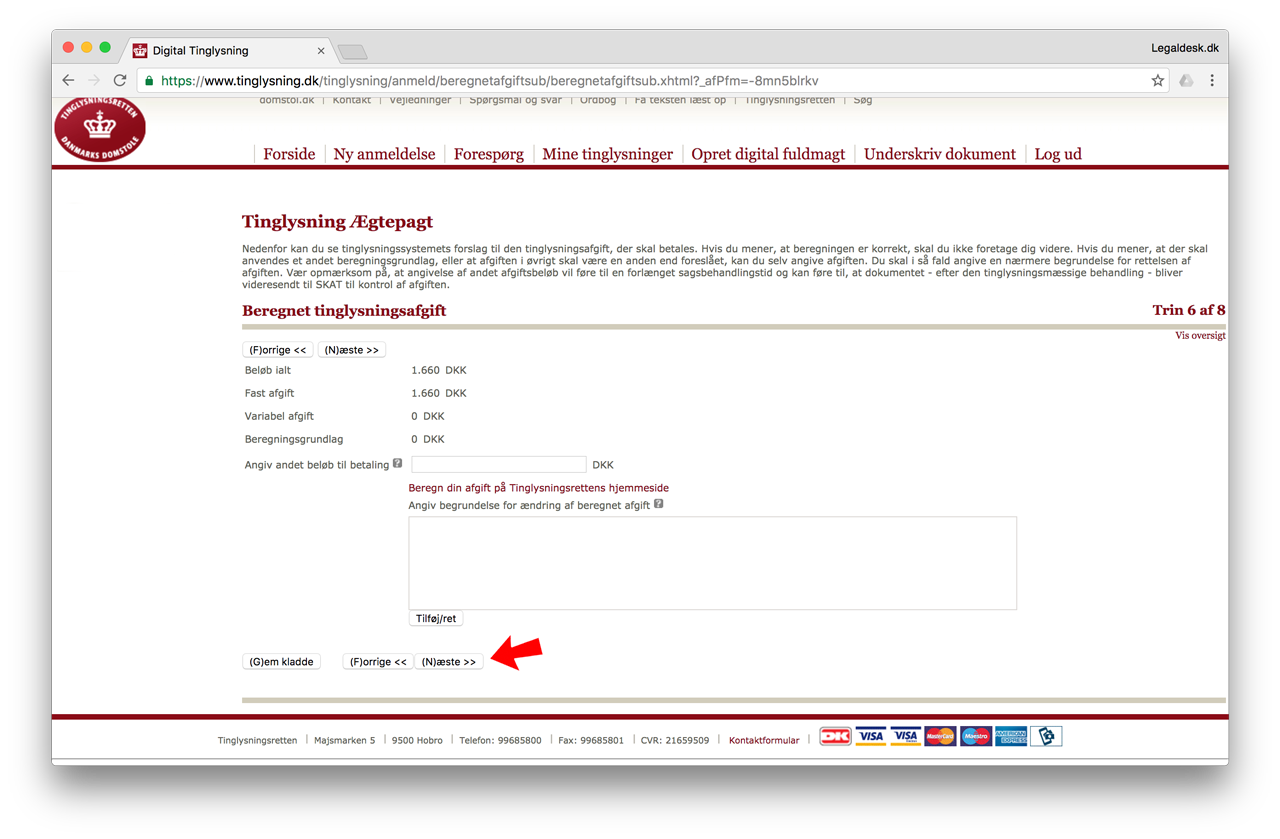This screenshot has width=1280, height=839.
Task: Click the (G)em kladde button
Action: [281, 661]
